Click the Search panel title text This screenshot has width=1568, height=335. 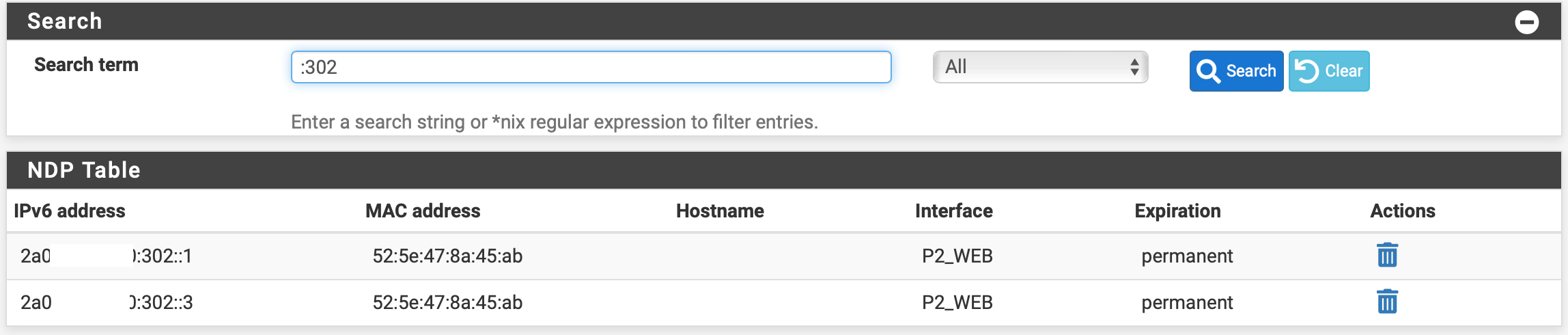click(65, 21)
